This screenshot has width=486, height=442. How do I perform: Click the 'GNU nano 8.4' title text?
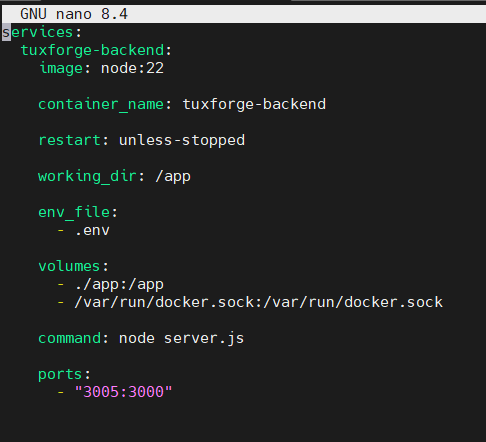pyautogui.click(x=74, y=14)
